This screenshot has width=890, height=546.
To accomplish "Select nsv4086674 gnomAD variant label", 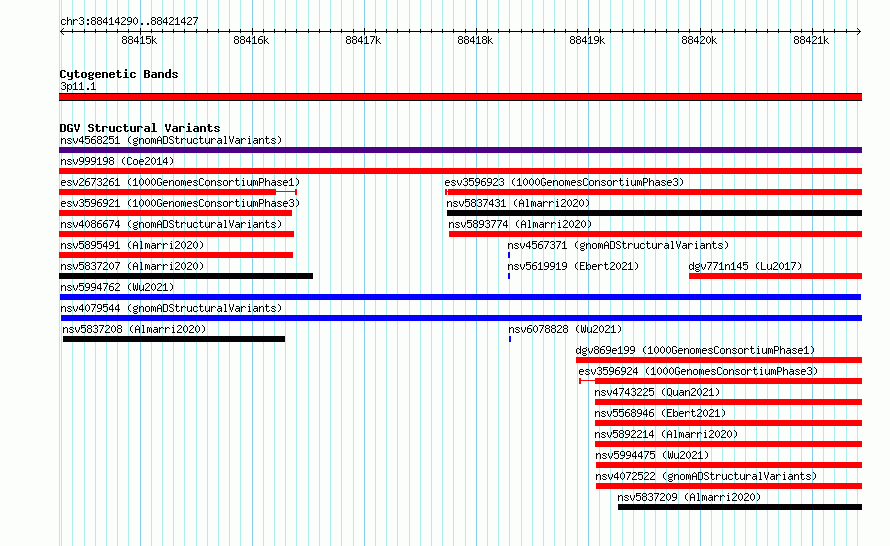I will (x=171, y=224).
